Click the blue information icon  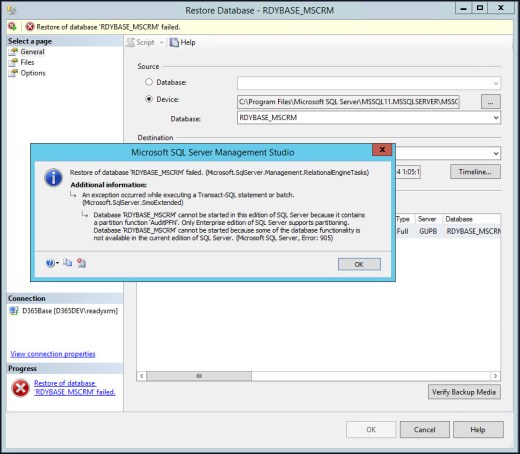(53, 178)
